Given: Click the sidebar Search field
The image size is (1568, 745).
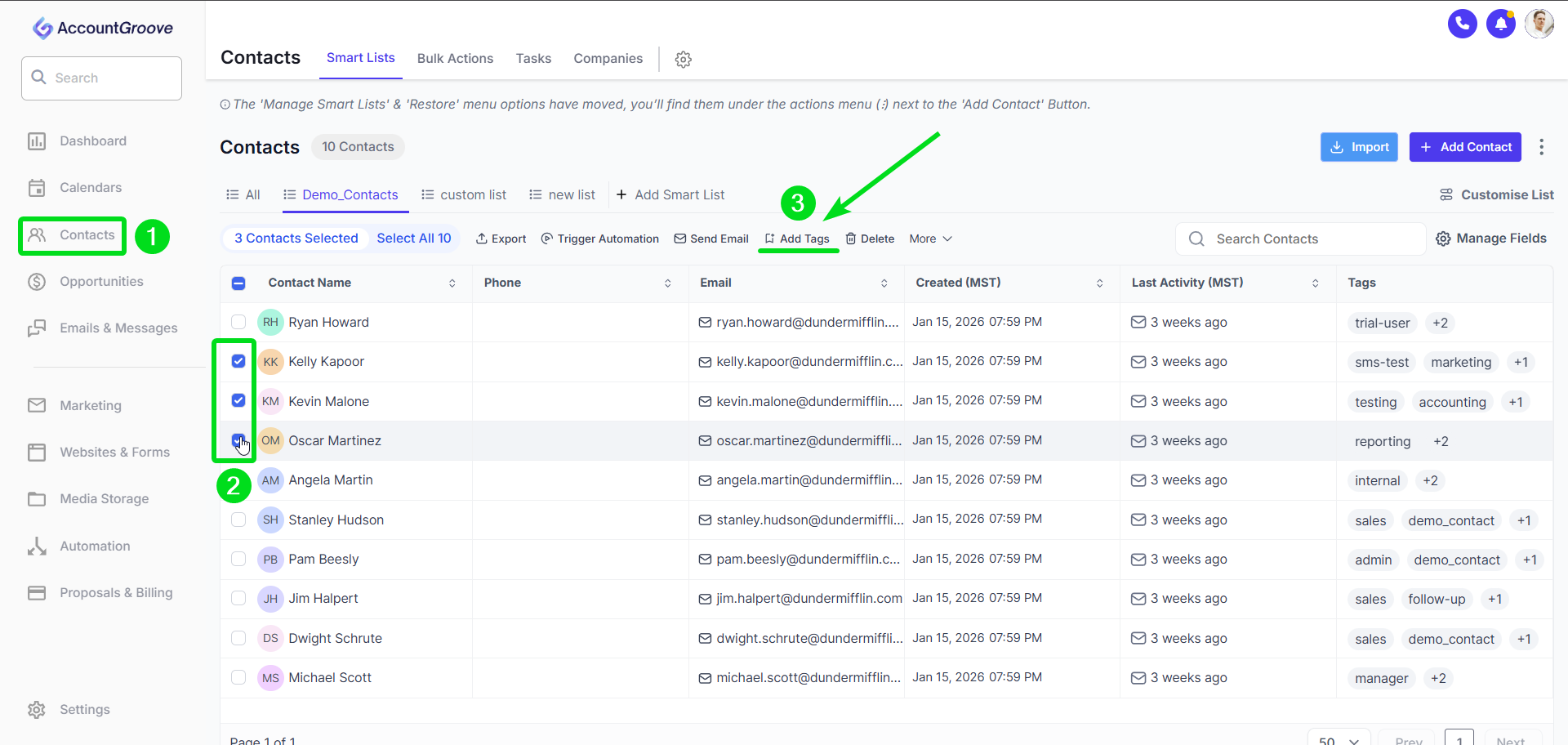Looking at the screenshot, I should 101,78.
